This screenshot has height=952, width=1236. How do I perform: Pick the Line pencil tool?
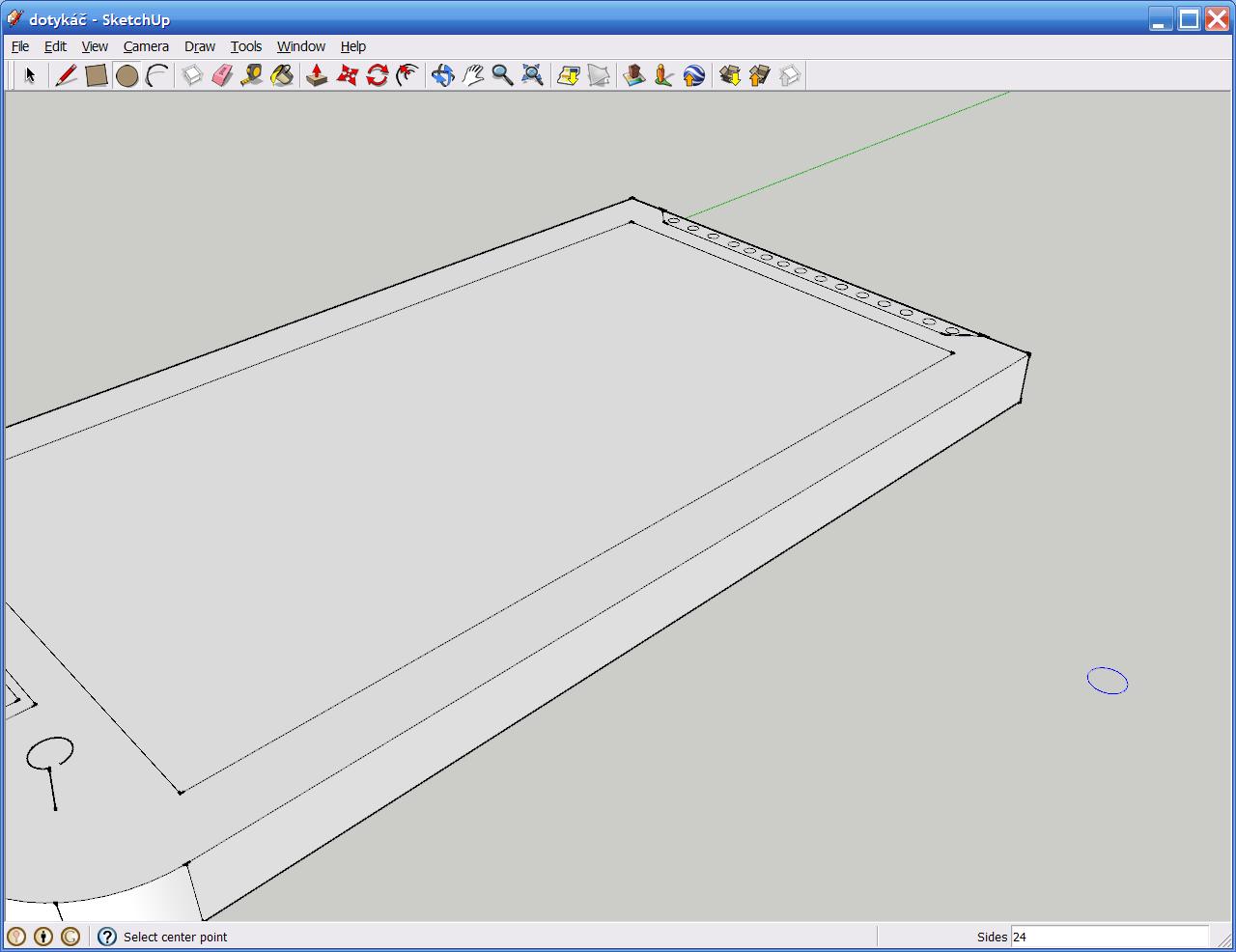coord(66,75)
